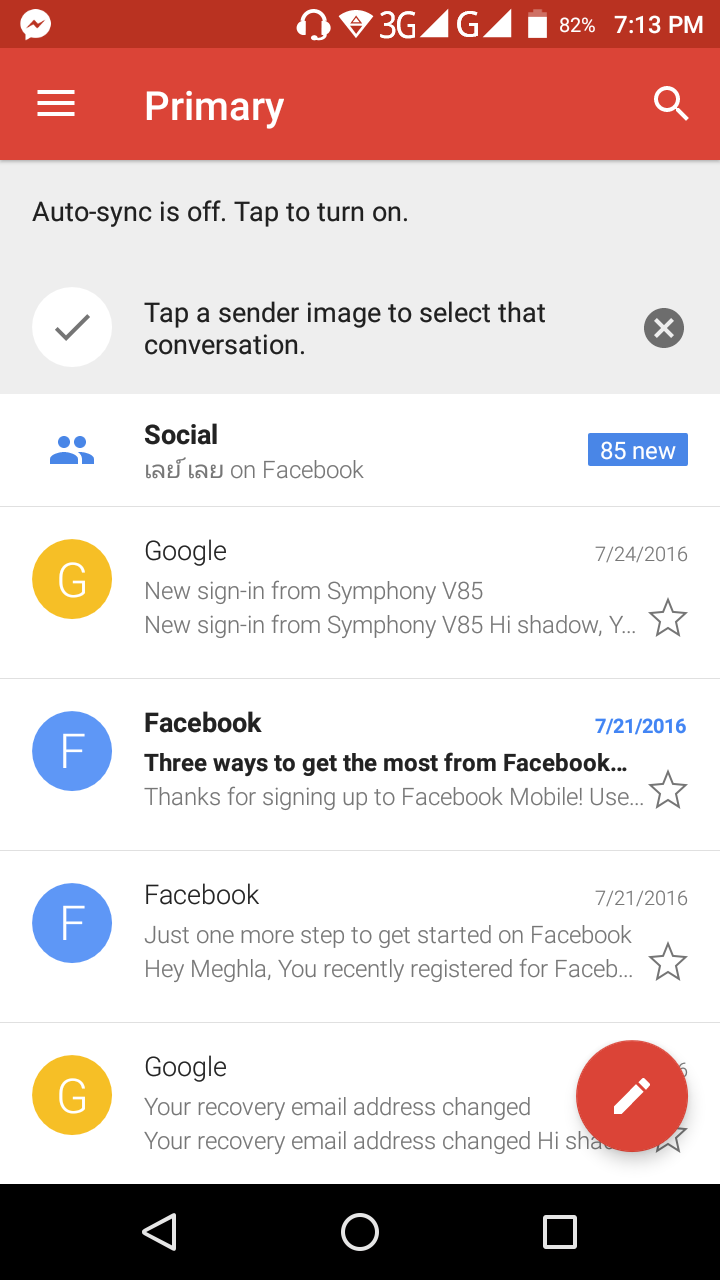720x1280 pixels.
Task: Tap the 85 new badge
Action: click(637, 451)
